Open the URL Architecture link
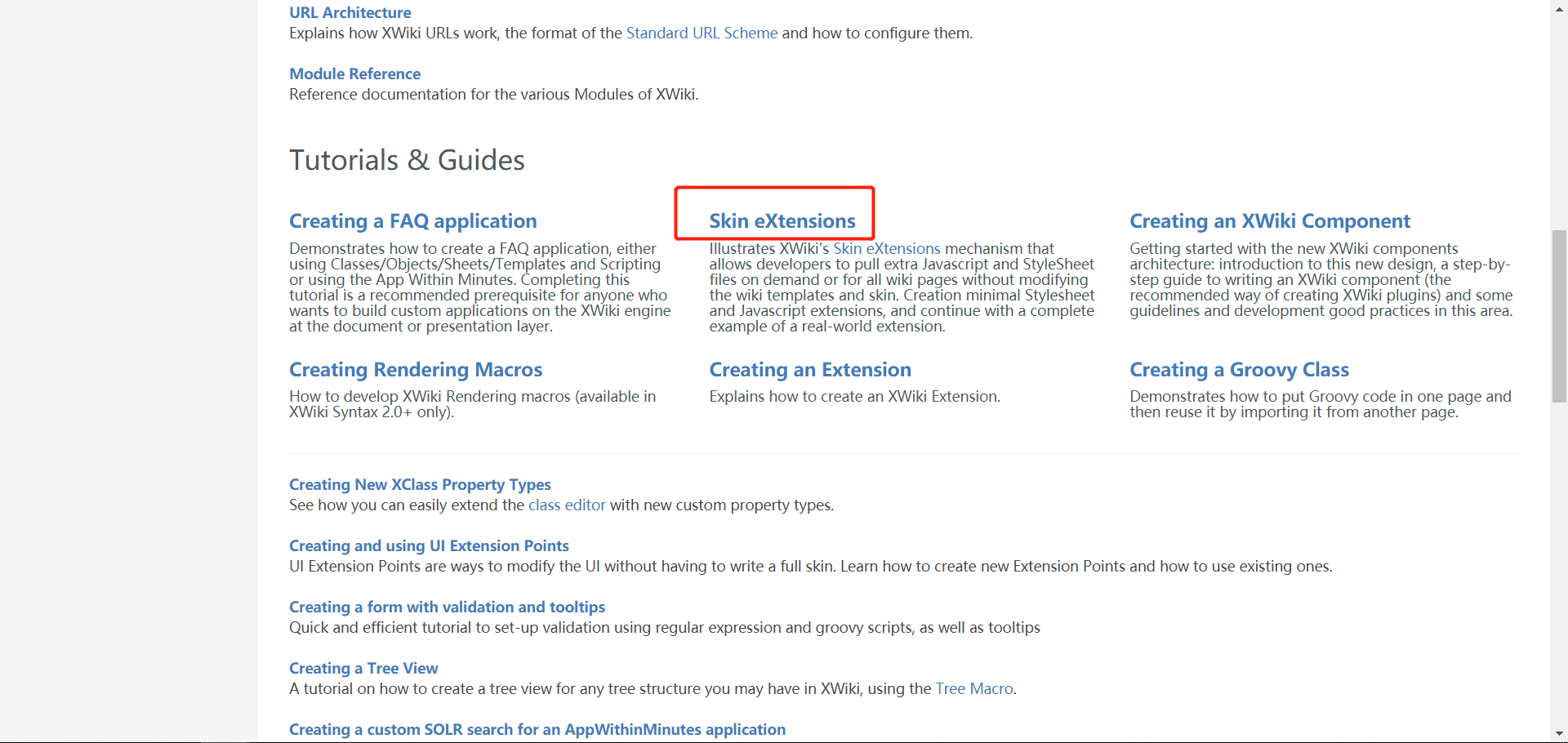Image resolution: width=1568 pixels, height=743 pixels. point(350,12)
